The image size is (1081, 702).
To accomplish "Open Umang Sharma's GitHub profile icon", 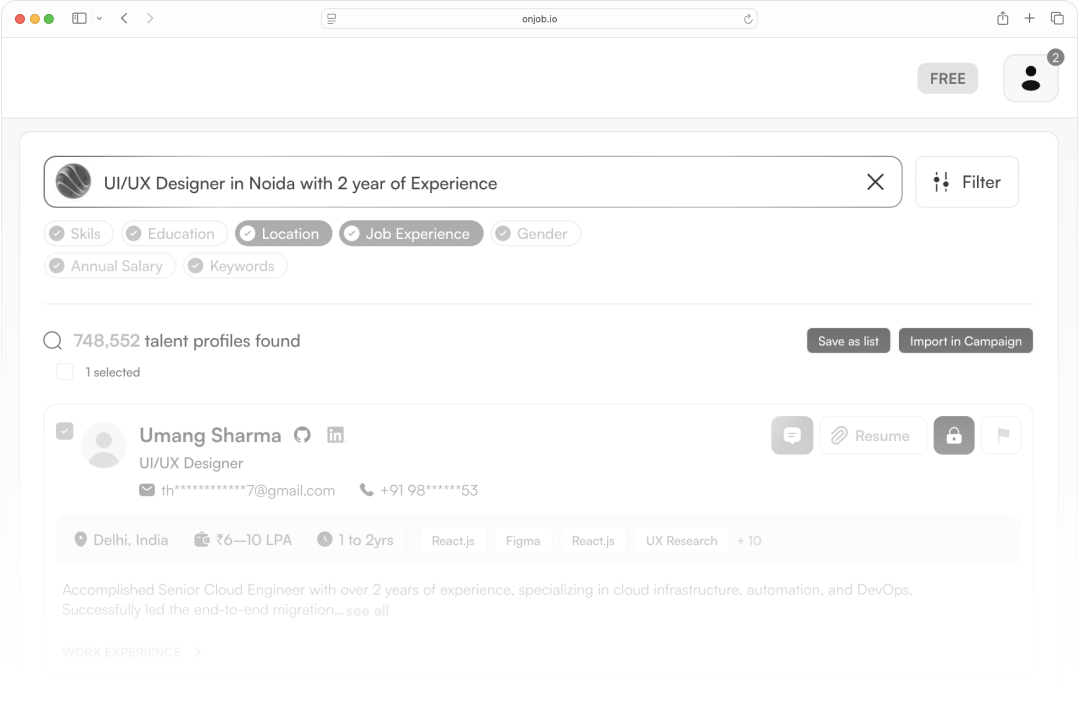I will 302,435.
